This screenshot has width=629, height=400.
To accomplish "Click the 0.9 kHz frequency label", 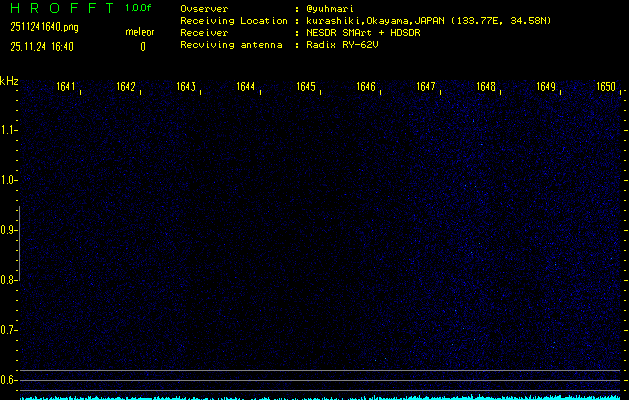I will pos(8,230).
